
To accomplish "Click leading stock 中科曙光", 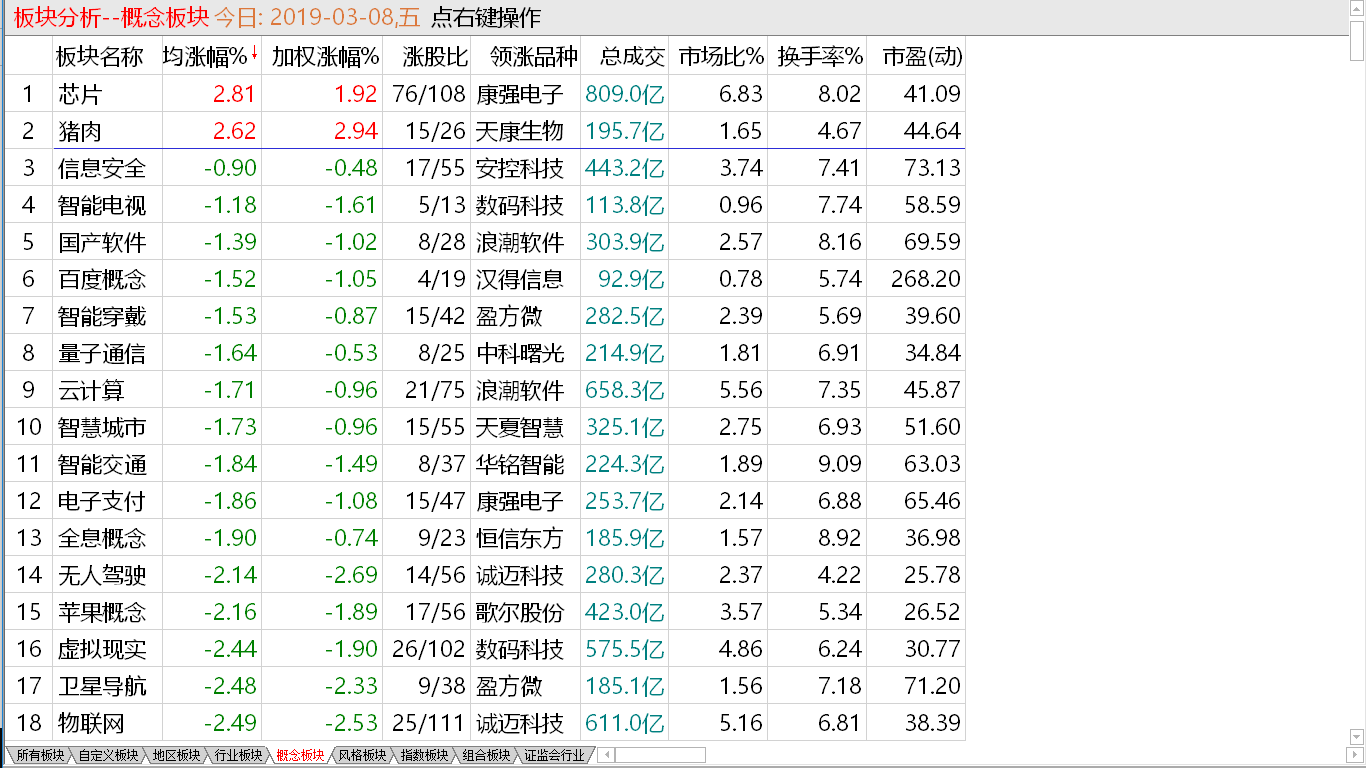I will pos(520,353).
